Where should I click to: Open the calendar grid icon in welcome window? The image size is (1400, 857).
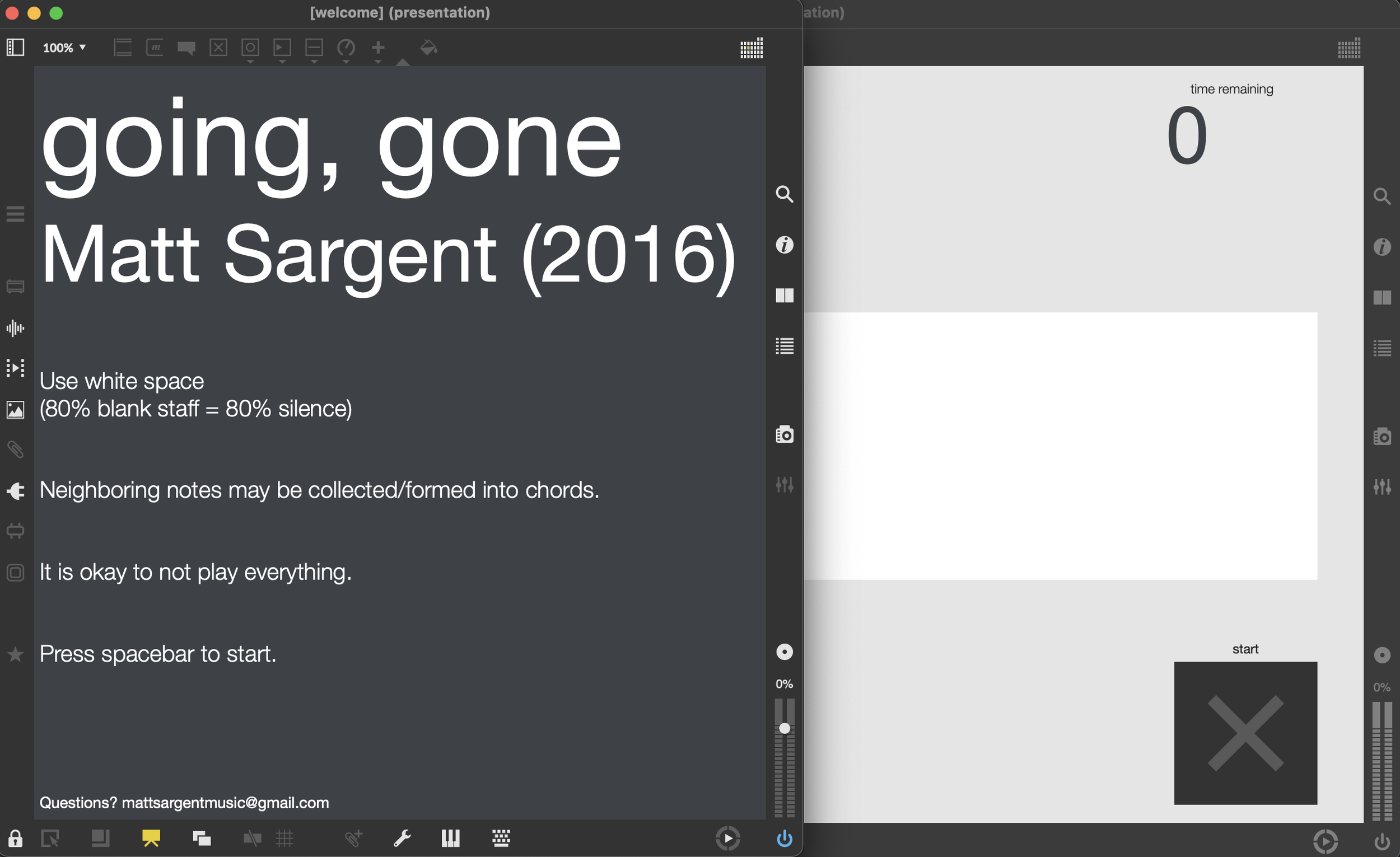pos(751,48)
